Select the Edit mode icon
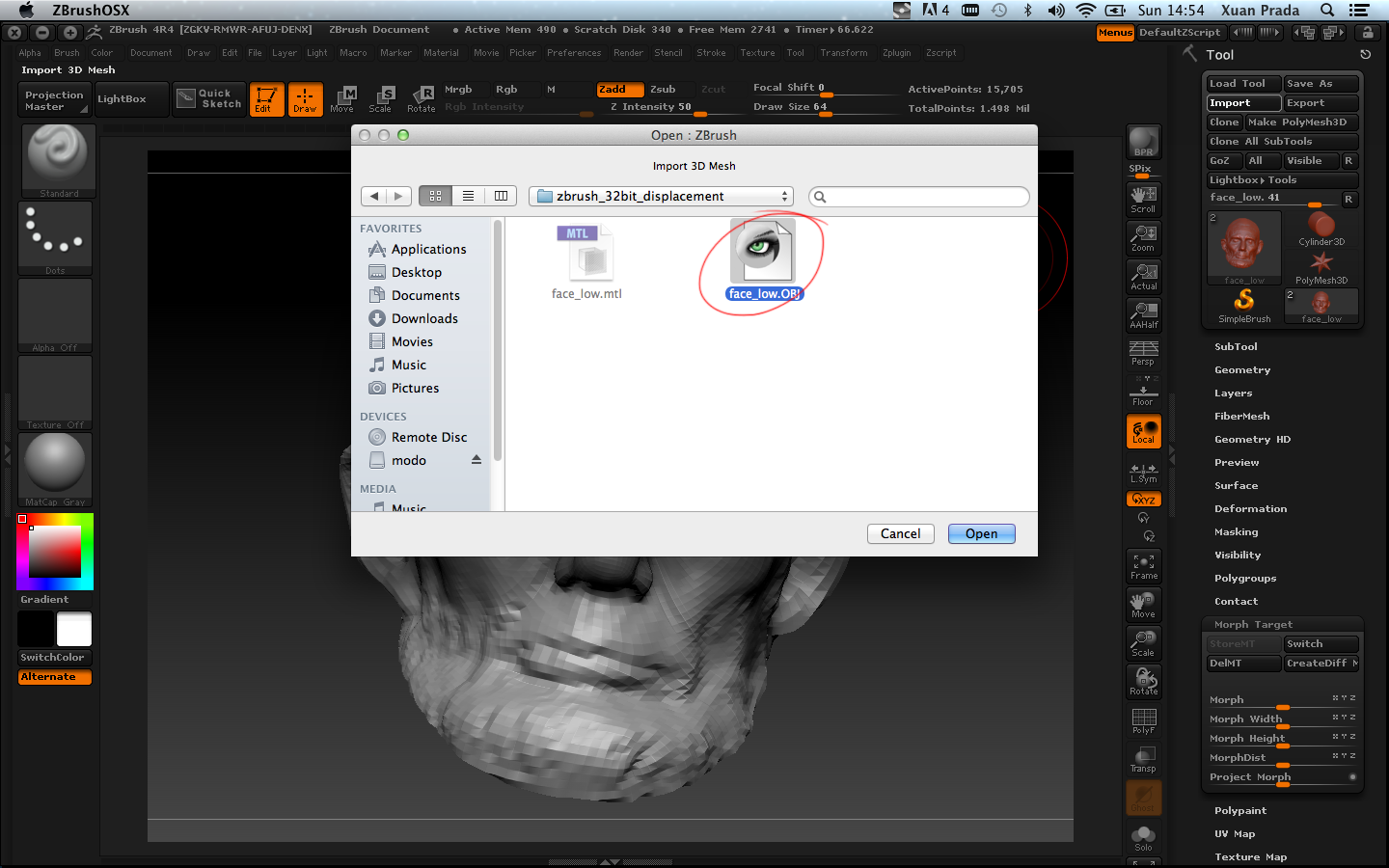 click(266, 99)
